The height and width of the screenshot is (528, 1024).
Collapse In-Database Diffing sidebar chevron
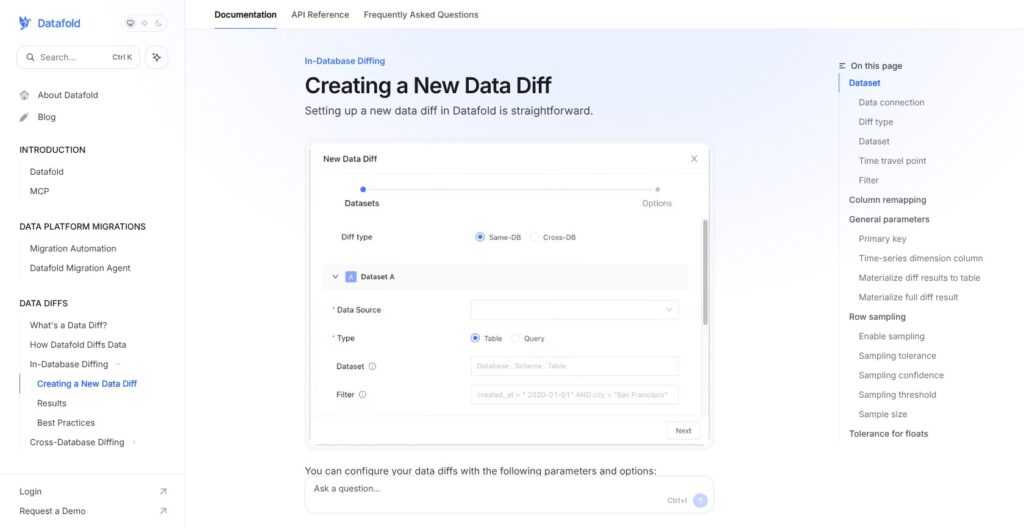tap(118, 365)
